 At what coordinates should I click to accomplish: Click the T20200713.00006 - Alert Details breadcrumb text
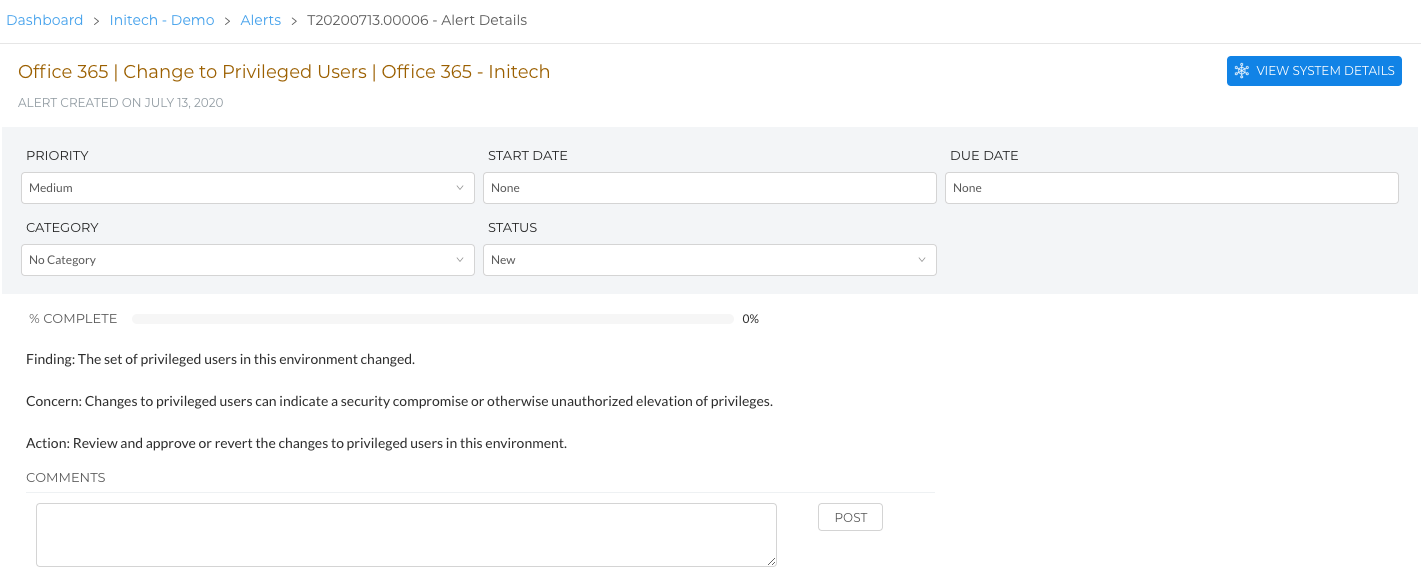[417, 20]
